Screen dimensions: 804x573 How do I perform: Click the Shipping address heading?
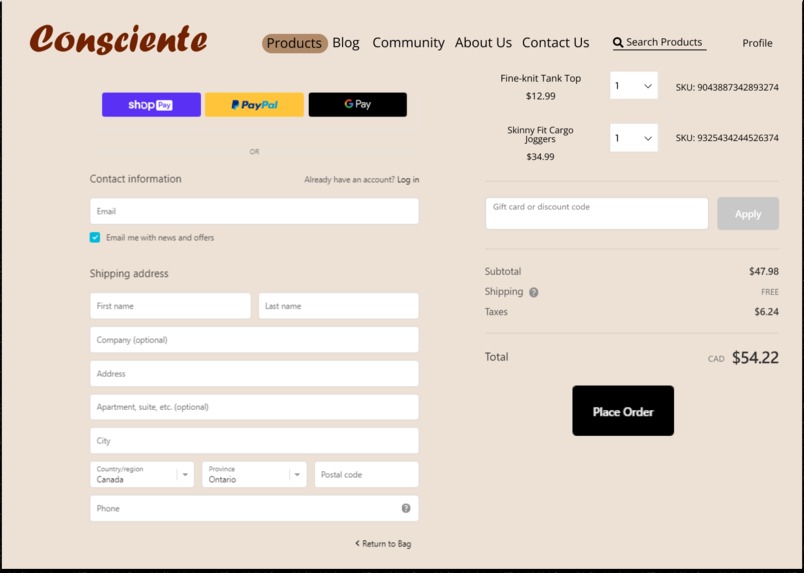click(129, 273)
